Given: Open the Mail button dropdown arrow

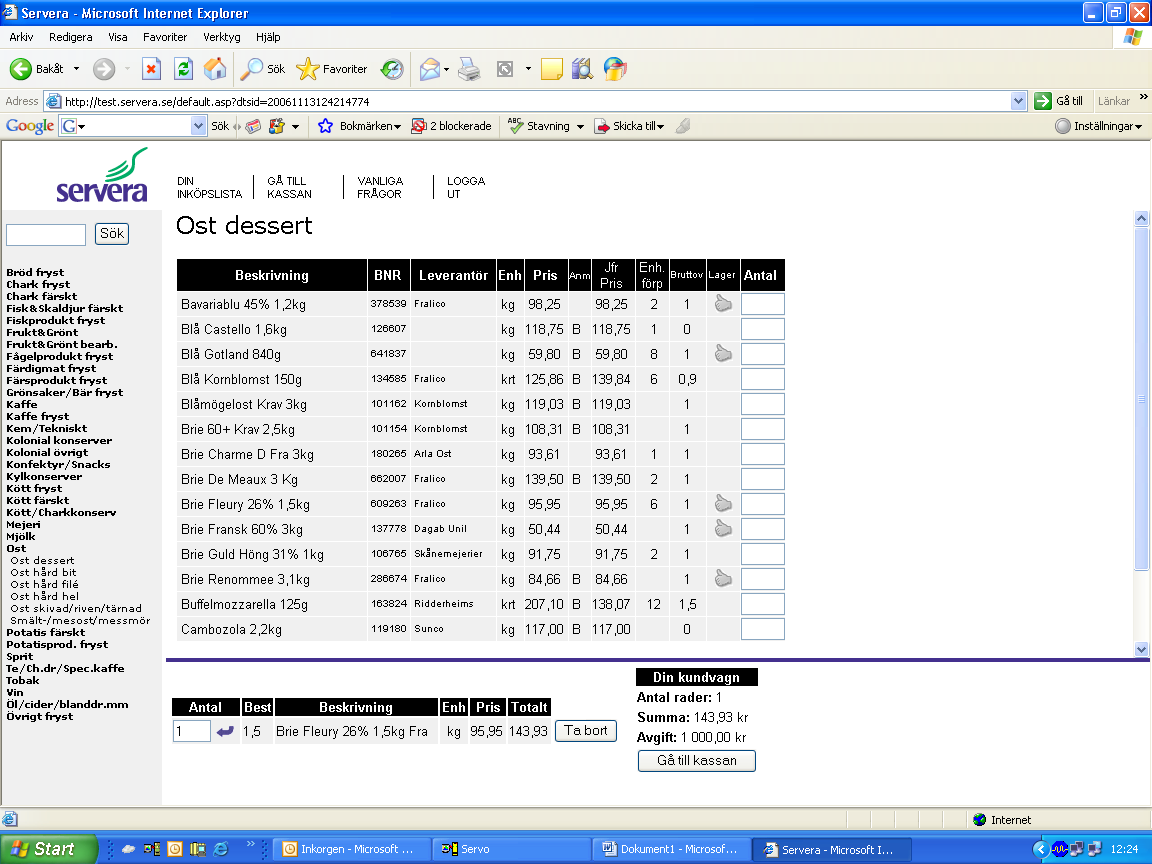Looking at the screenshot, I should click(446, 70).
